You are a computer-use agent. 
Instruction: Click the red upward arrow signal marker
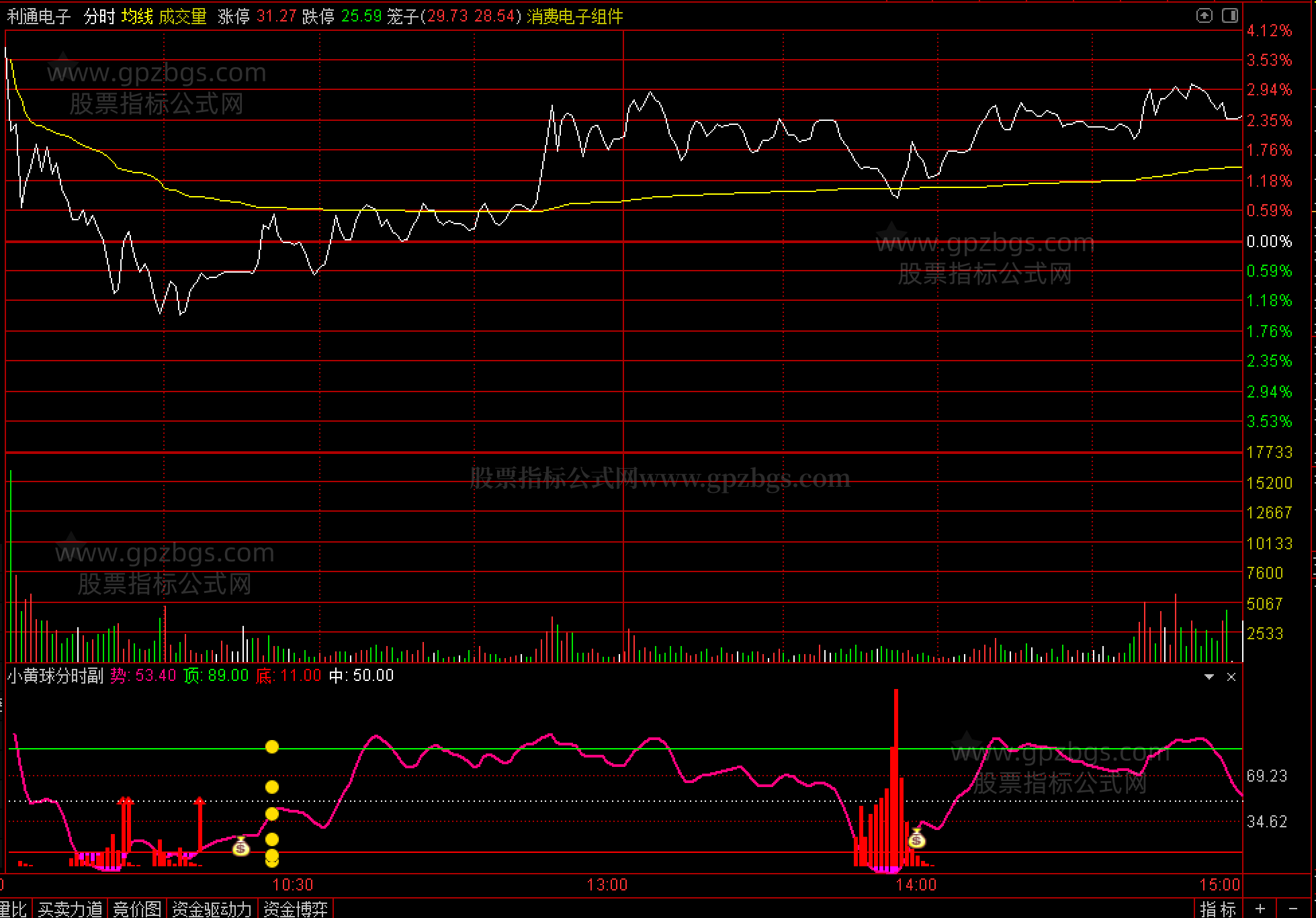click(x=200, y=802)
